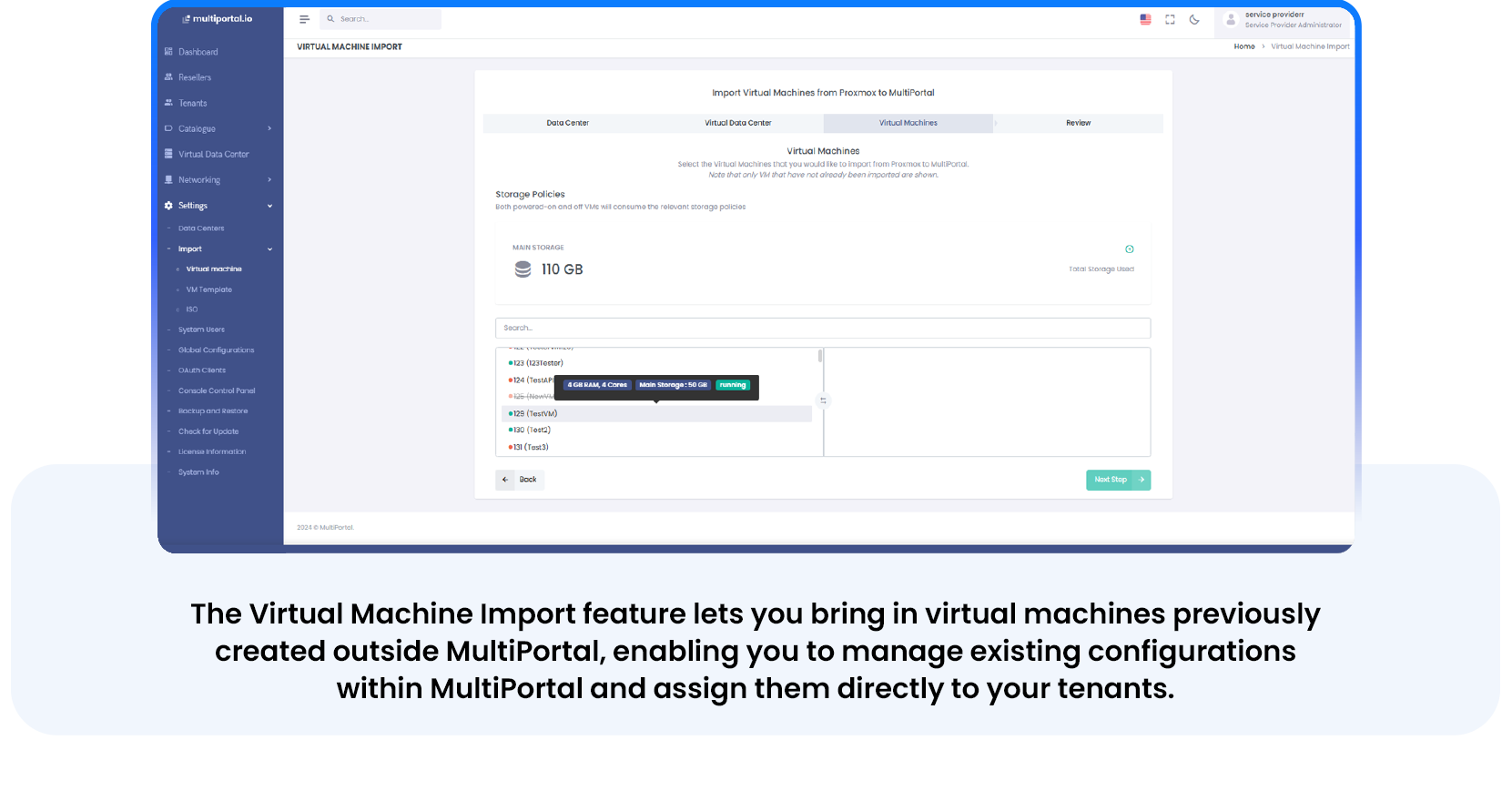Focus the top bar Search field
Screen dimensions: 1512x811
[381, 19]
